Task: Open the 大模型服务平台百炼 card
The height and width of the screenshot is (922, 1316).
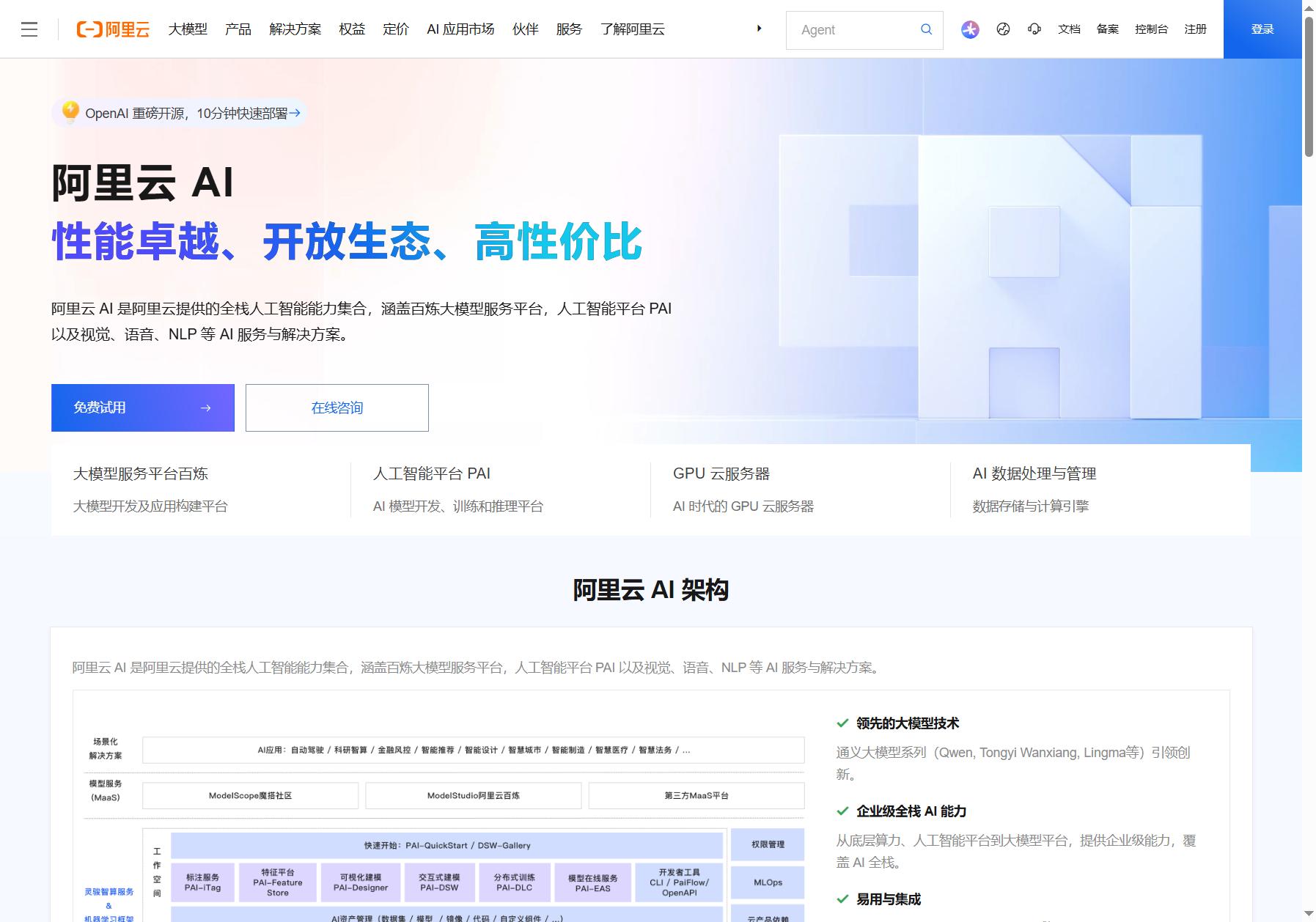Action: 201,490
